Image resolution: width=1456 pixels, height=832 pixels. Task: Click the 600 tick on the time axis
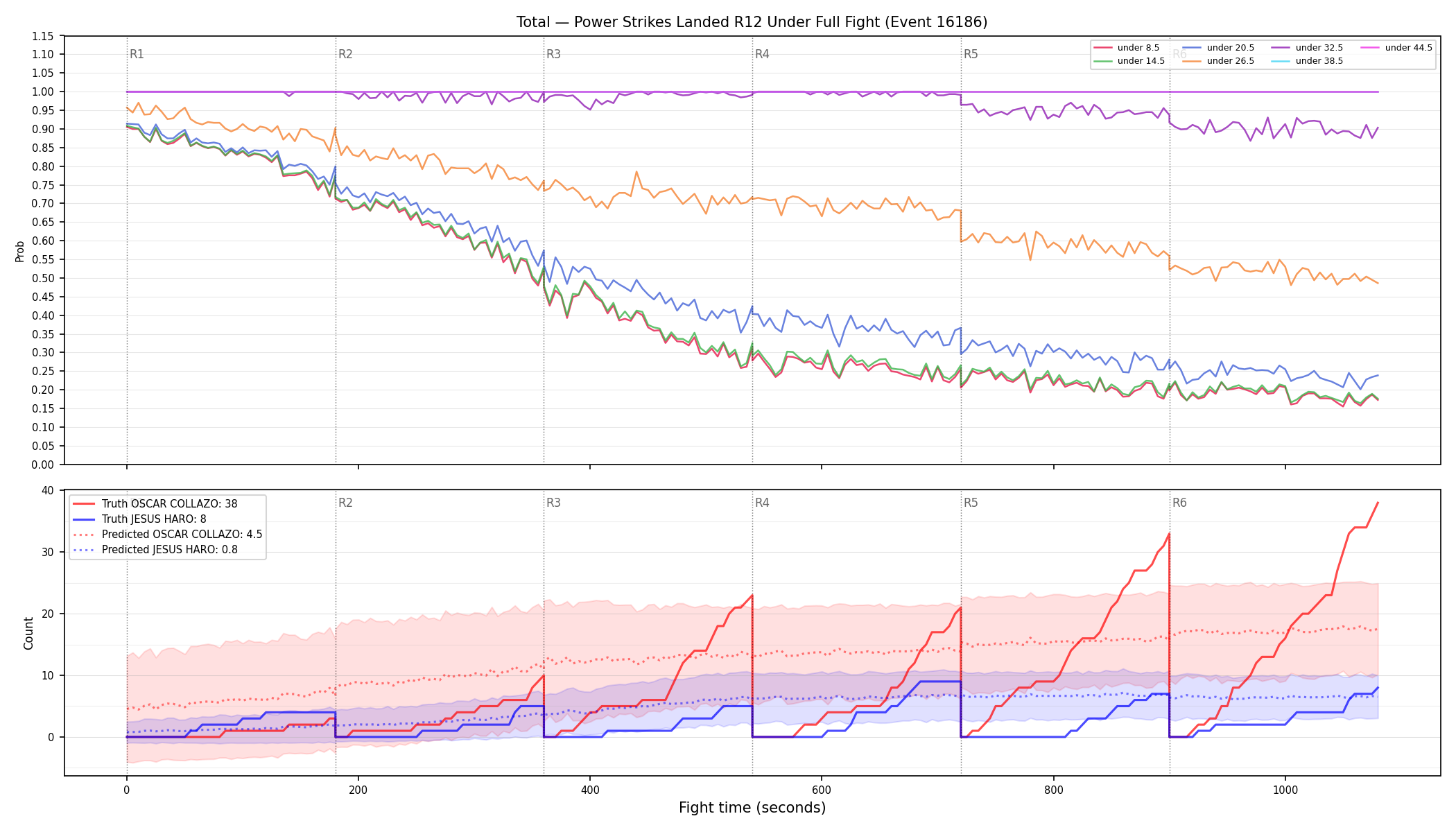[822, 790]
